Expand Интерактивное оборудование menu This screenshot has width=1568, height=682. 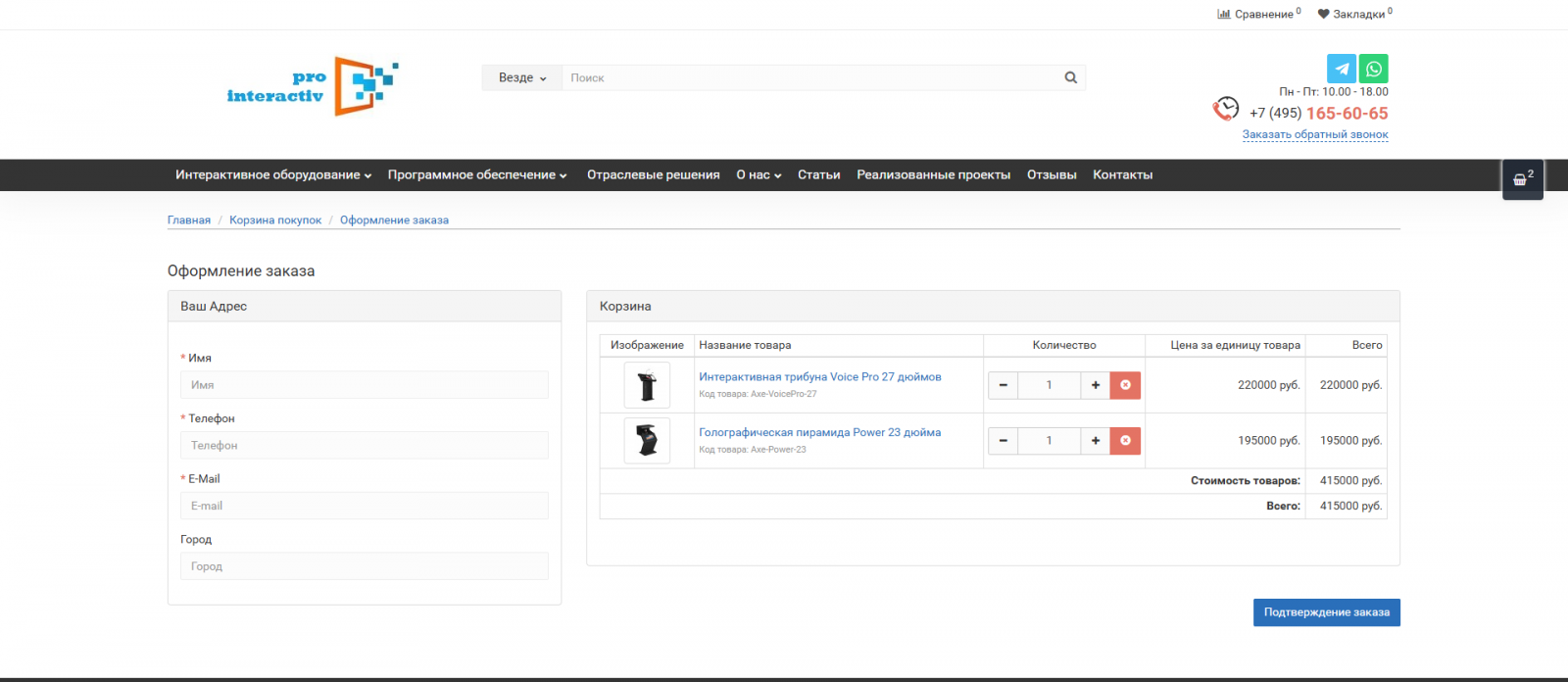[x=272, y=174]
